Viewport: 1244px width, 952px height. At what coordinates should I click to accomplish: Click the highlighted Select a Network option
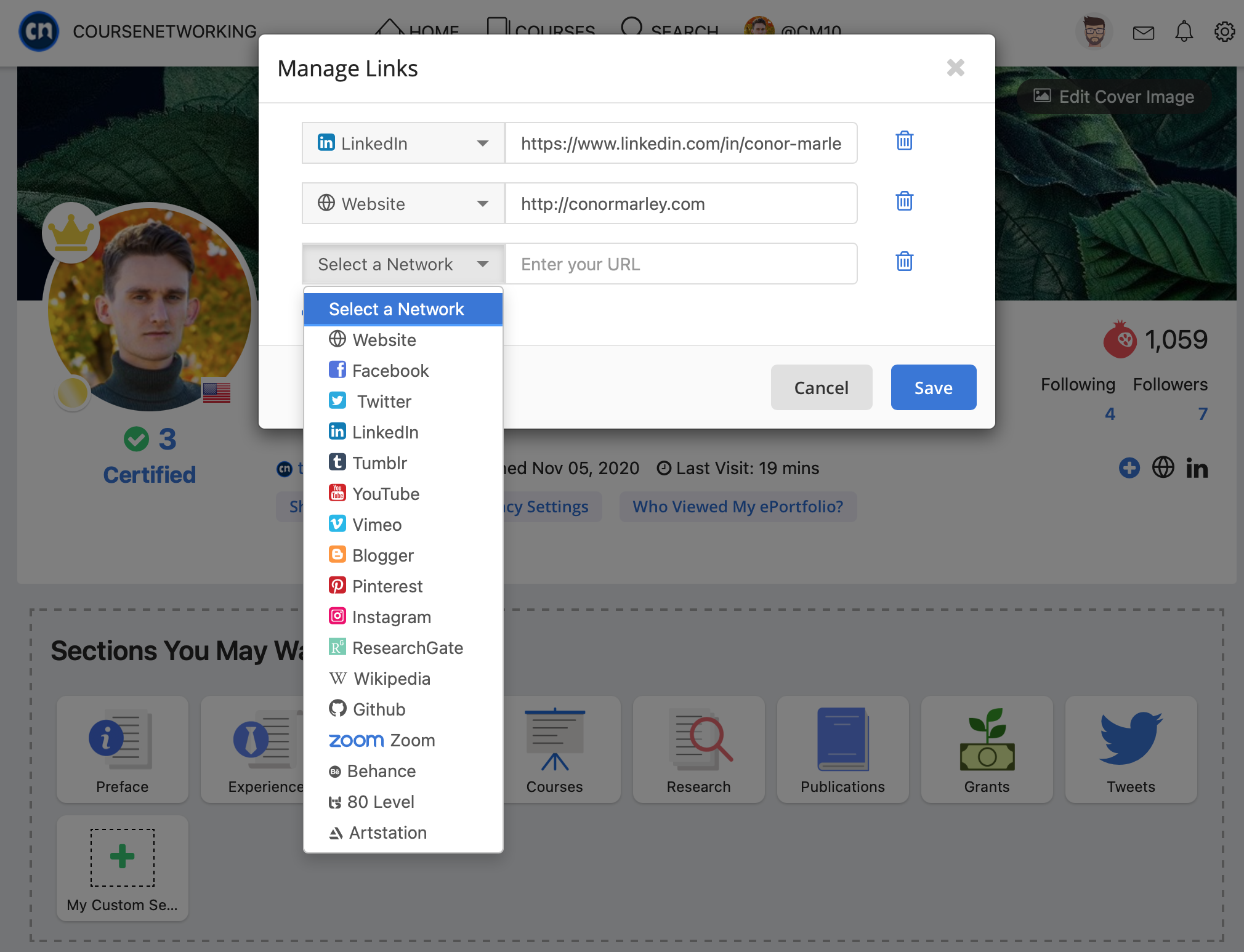[x=403, y=309]
